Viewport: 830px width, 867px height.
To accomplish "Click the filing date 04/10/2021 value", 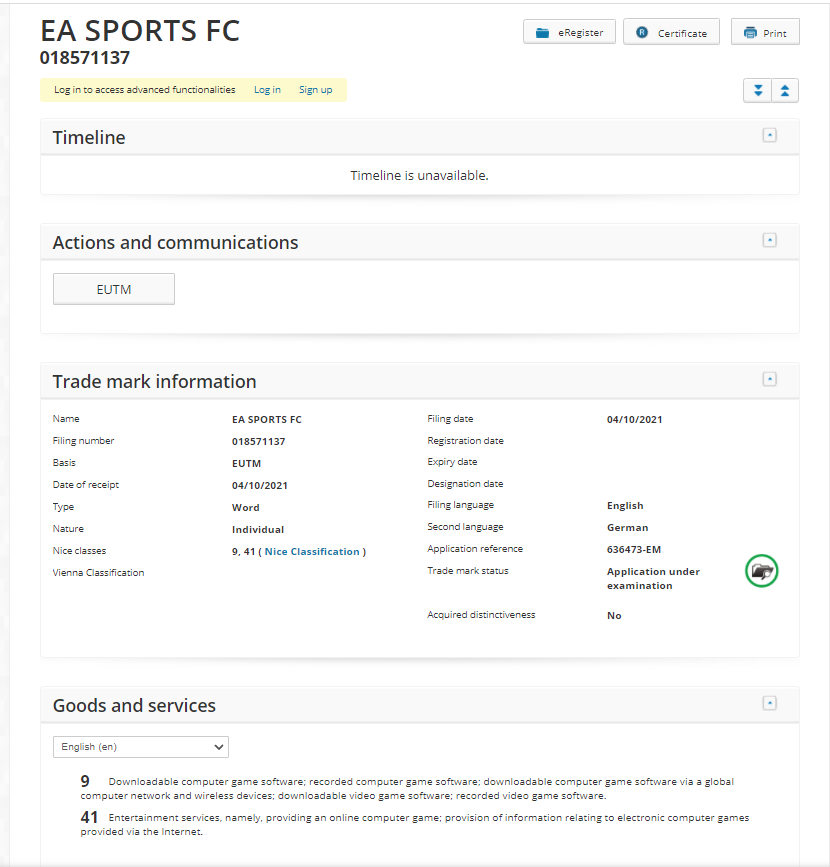I will [634, 419].
